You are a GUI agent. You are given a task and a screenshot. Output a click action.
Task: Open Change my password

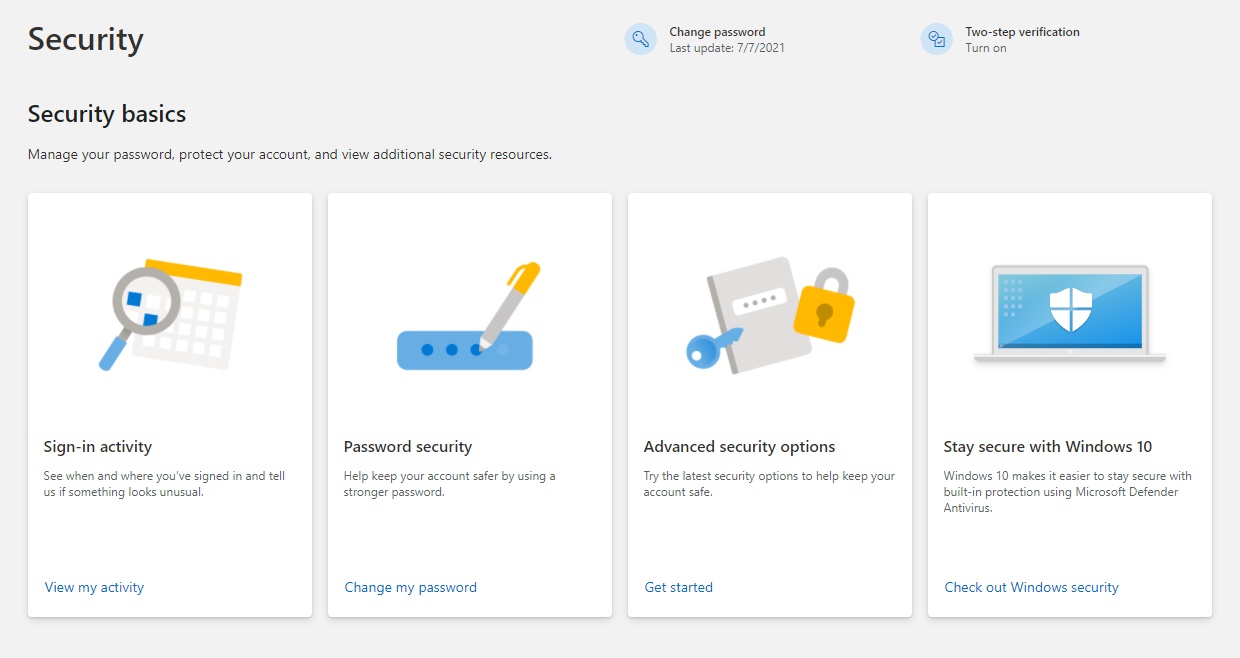(410, 587)
